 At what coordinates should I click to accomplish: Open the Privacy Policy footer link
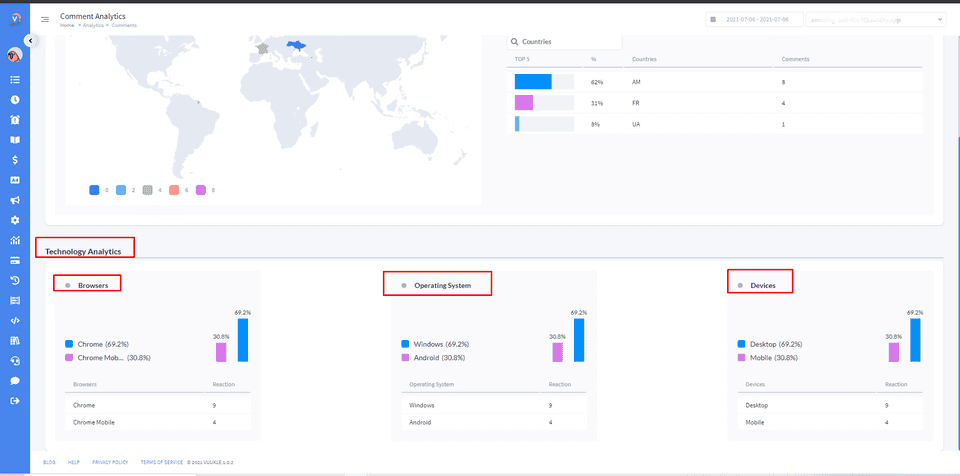110,462
